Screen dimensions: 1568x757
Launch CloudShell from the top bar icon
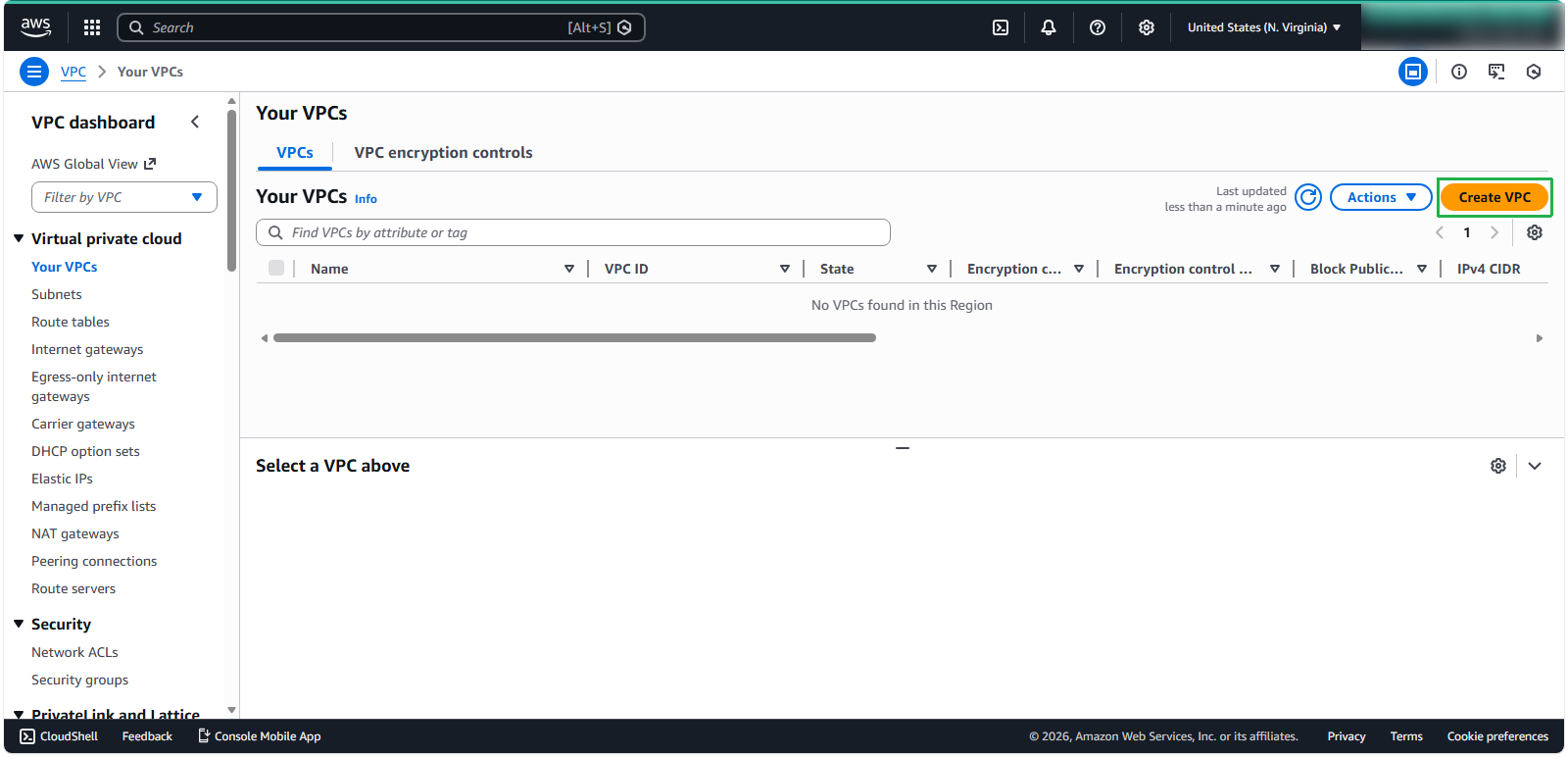[1001, 27]
